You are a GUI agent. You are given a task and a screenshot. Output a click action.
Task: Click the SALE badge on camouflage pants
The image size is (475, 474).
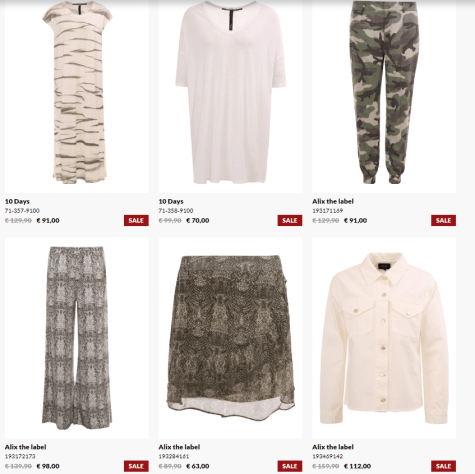point(443,220)
